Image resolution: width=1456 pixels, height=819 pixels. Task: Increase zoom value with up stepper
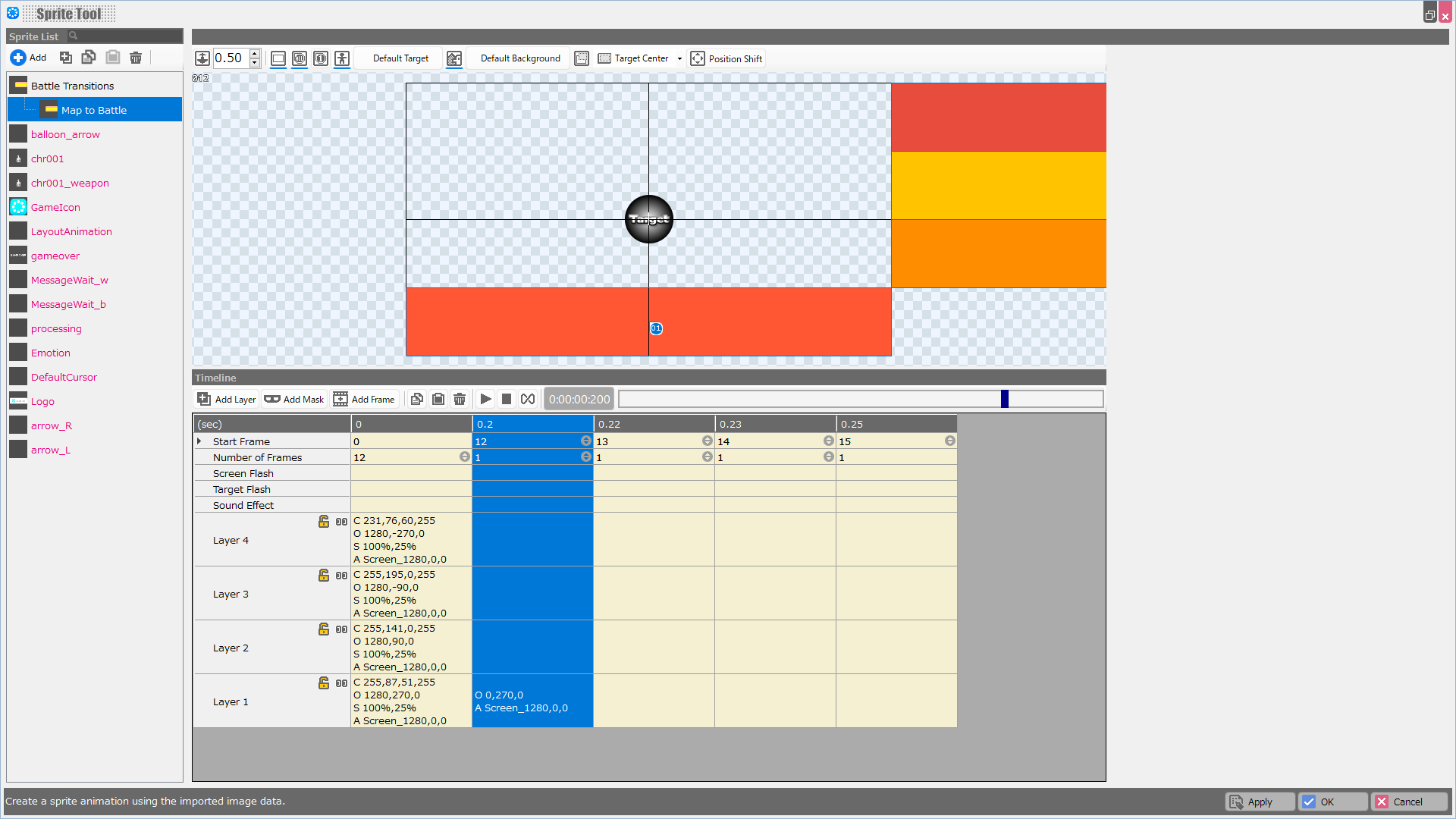(255, 54)
